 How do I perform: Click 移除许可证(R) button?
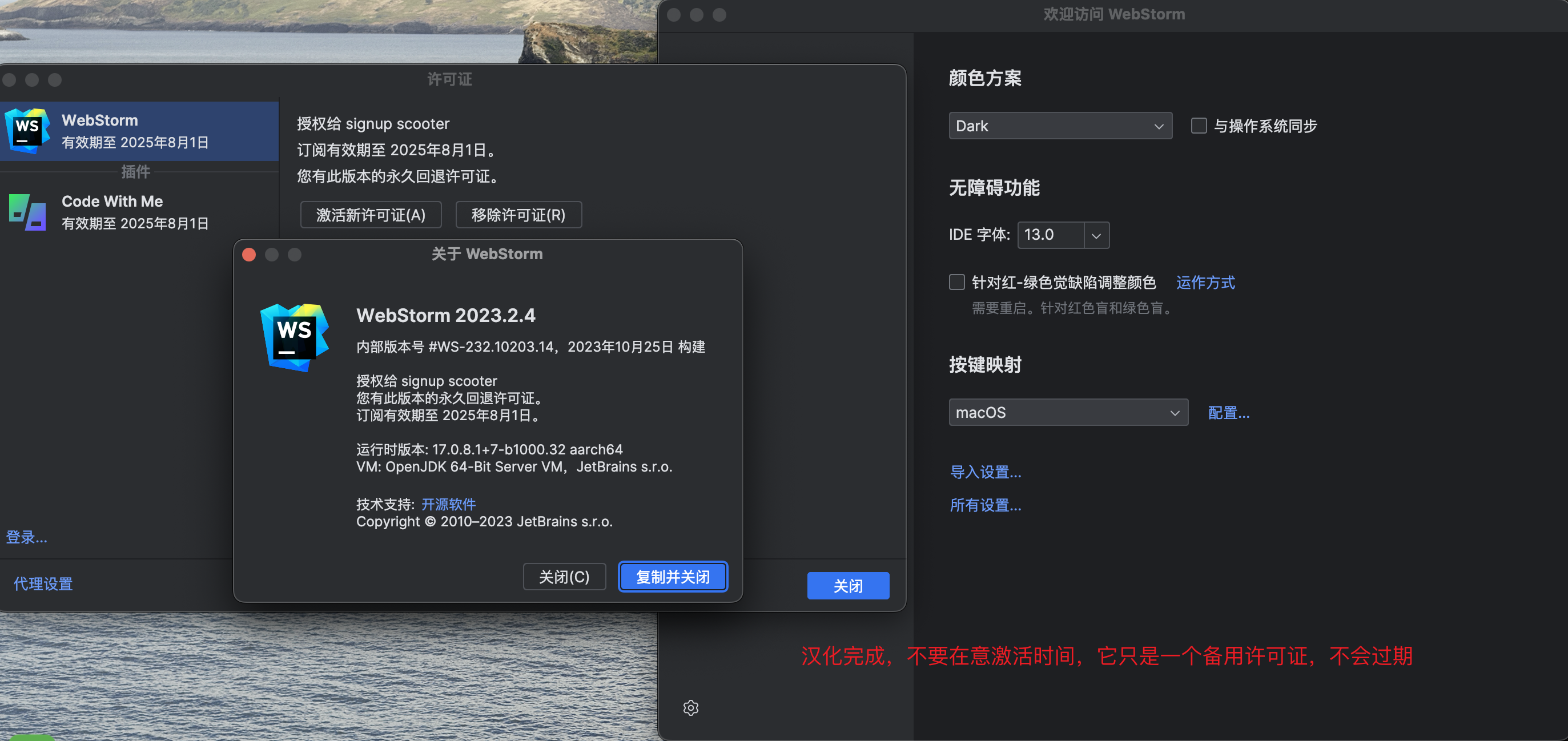click(x=518, y=215)
